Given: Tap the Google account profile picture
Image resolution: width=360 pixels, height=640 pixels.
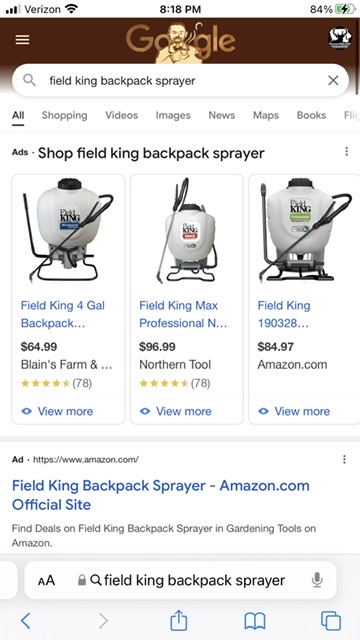Looking at the screenshot, I should coord(340,39).
